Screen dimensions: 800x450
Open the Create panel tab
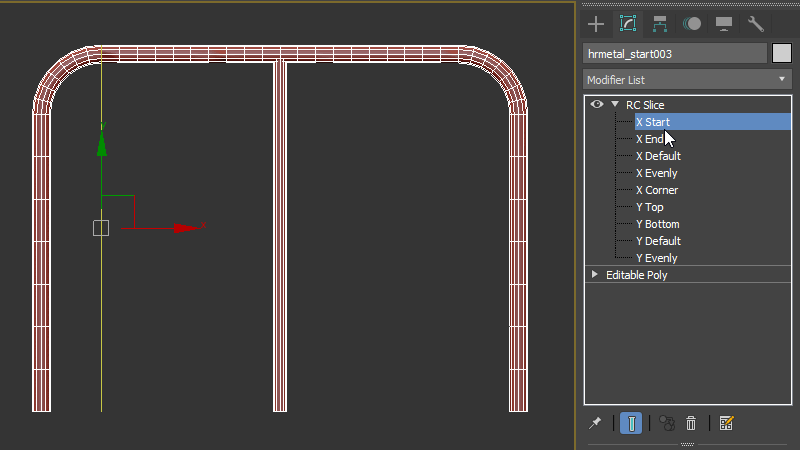point(596,24)
